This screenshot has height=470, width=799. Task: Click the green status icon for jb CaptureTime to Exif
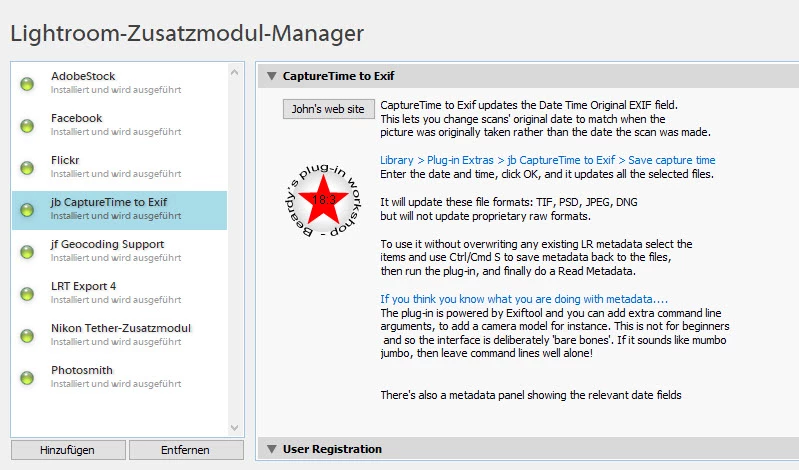coord(27,210)
